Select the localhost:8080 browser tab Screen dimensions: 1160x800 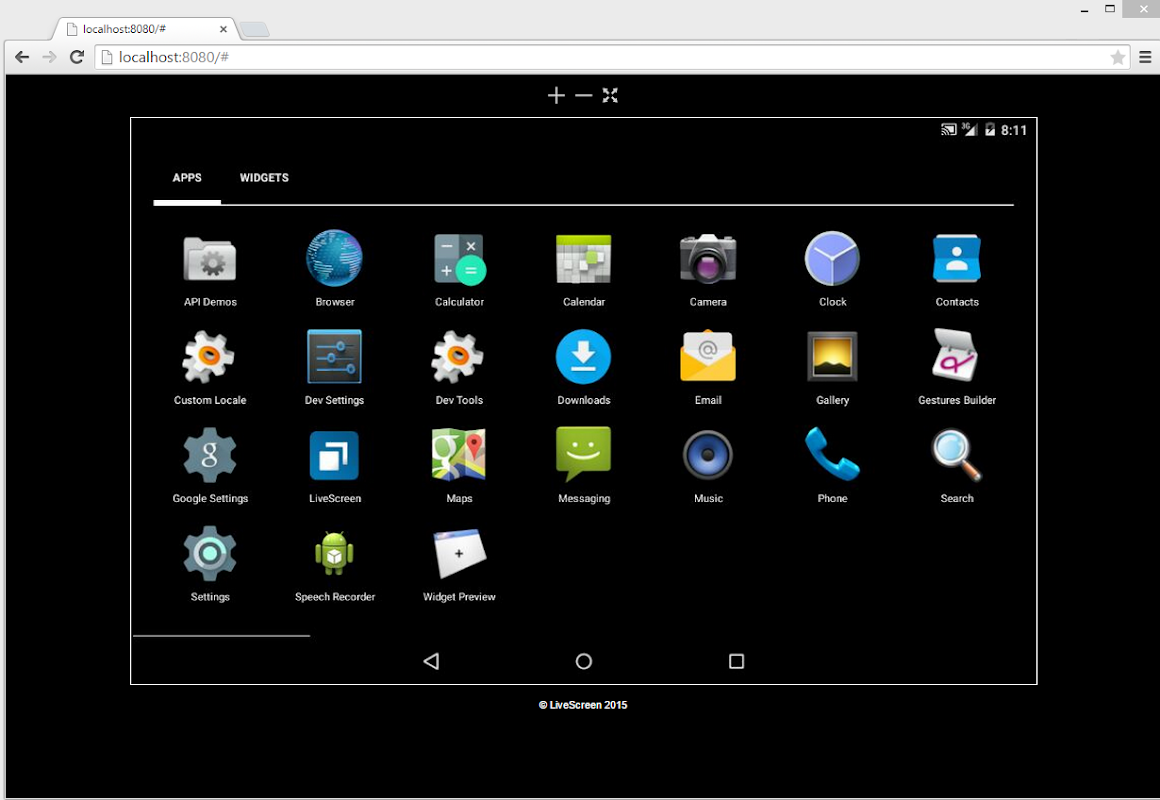145,29
